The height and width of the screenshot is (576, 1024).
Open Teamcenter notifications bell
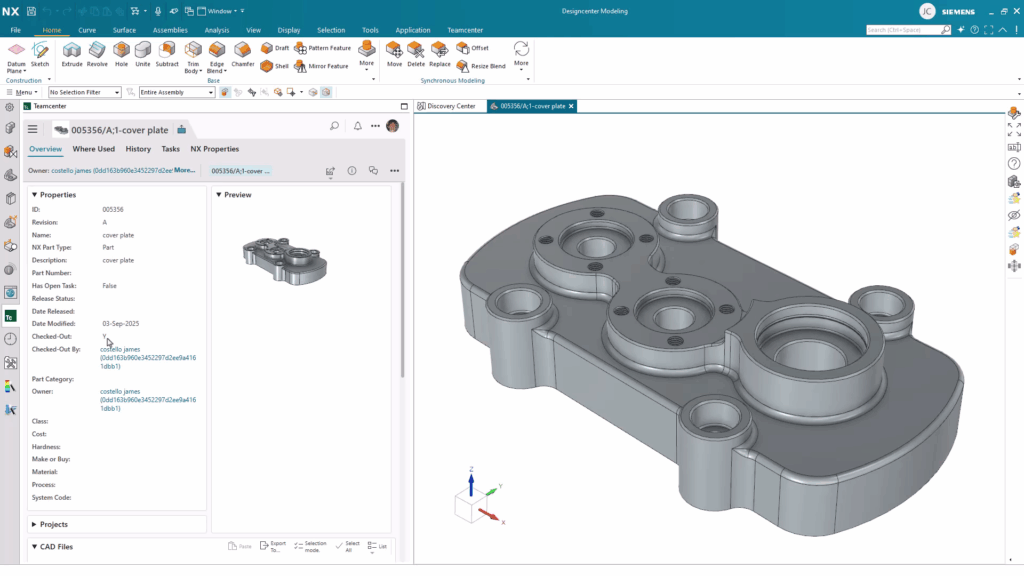tap(357, 127)
